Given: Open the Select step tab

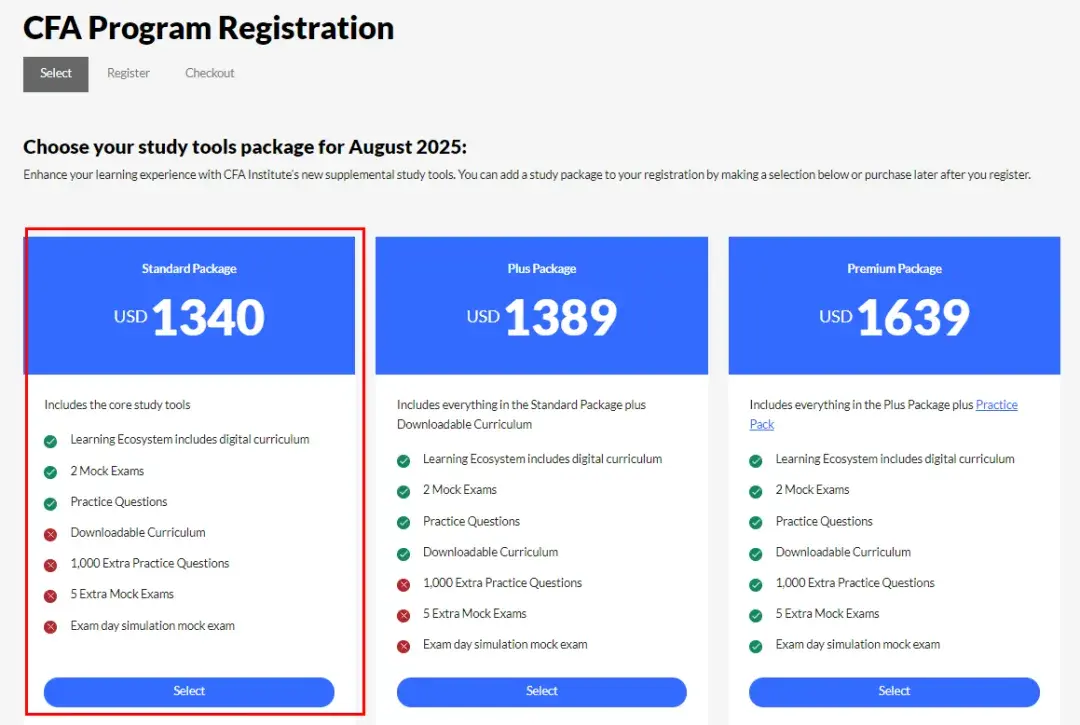Looking at the screenshot, I should (x=56, y=74).
